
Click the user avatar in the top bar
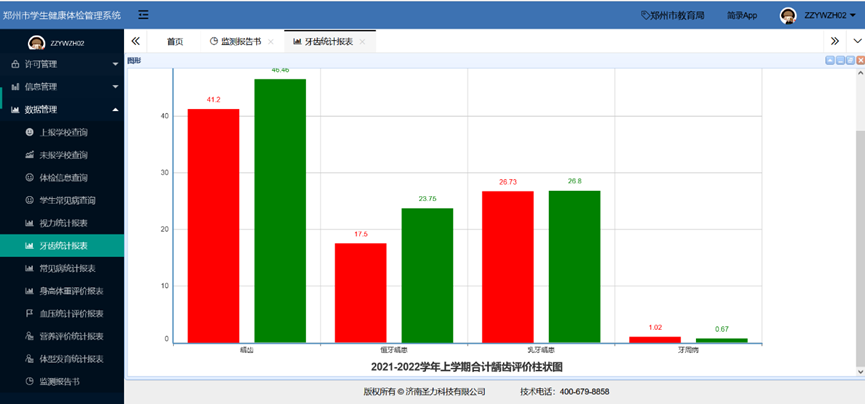tap(788, 15)
